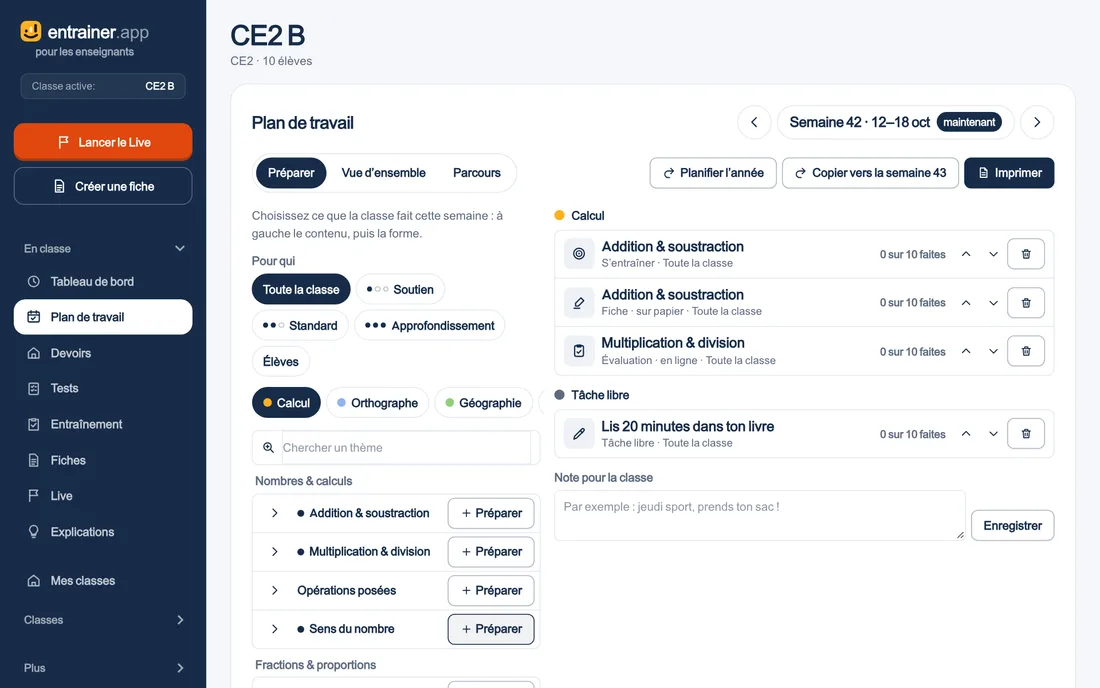Open Tests in the sidebar

pos(103,389)
